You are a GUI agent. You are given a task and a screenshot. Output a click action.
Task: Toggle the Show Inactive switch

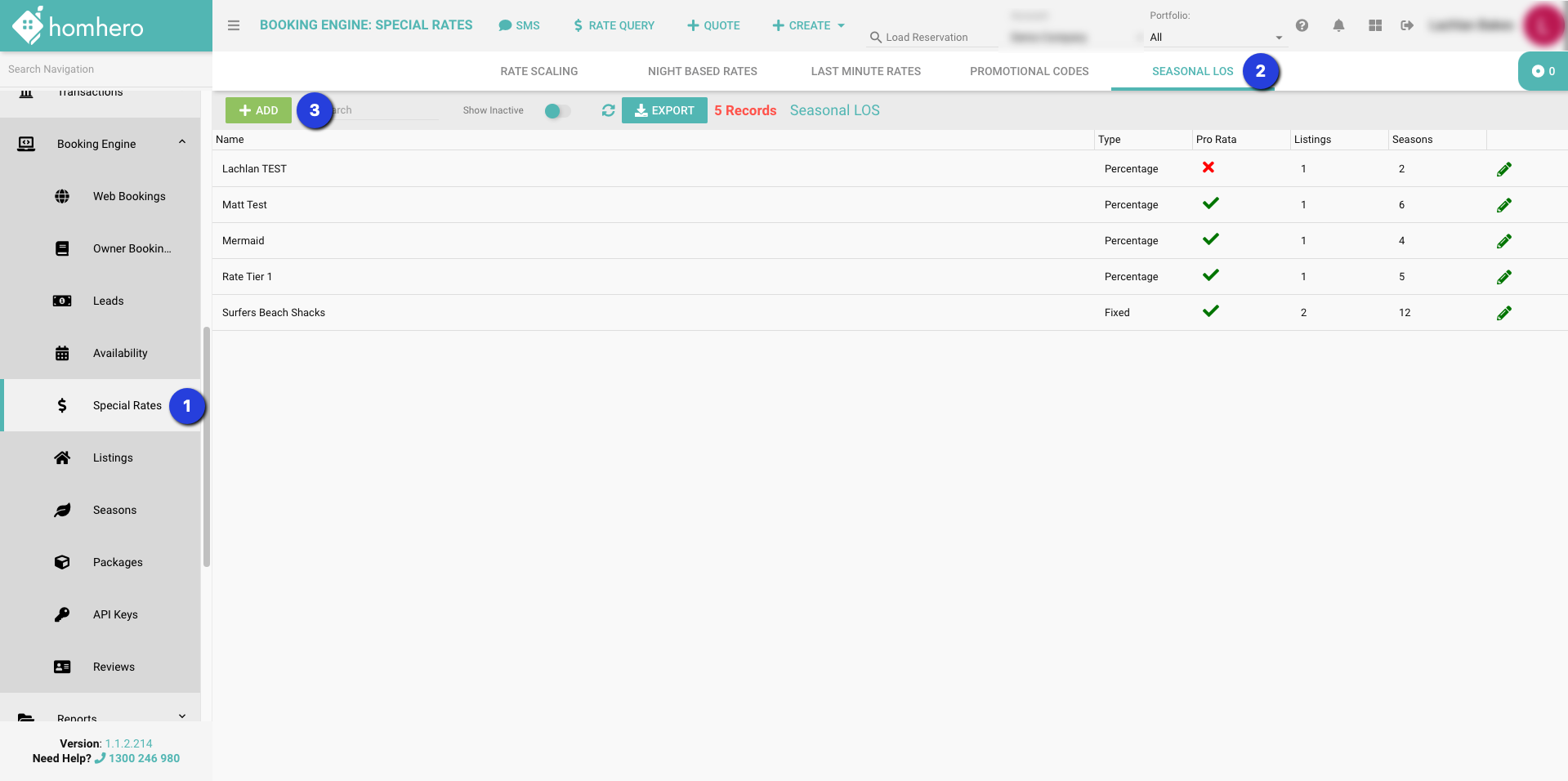click(557, 111)
